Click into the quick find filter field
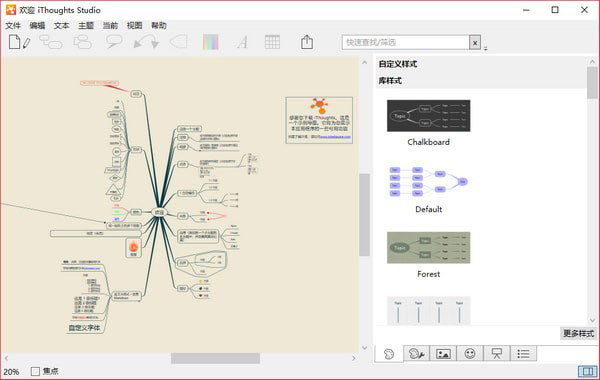The width and height of the screenshot is (600, 380). click(x=406, y=42)
